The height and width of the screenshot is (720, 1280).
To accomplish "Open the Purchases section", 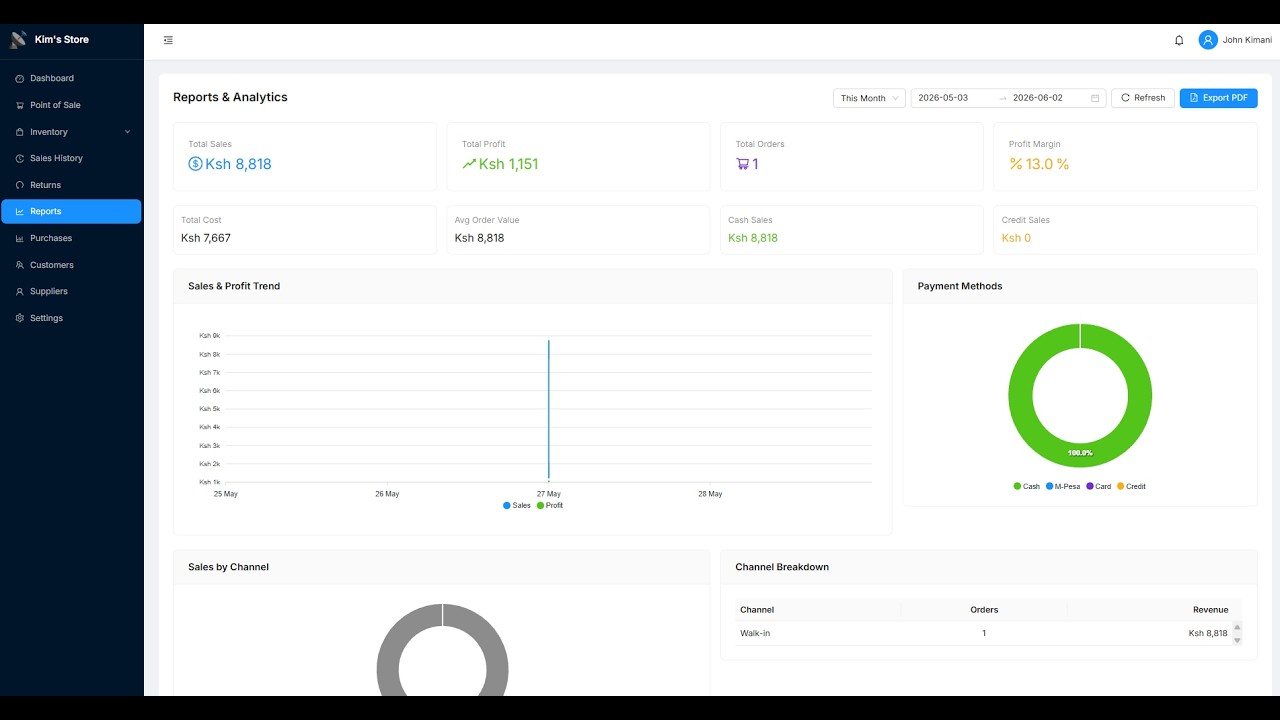I will (x=71, y=238).
